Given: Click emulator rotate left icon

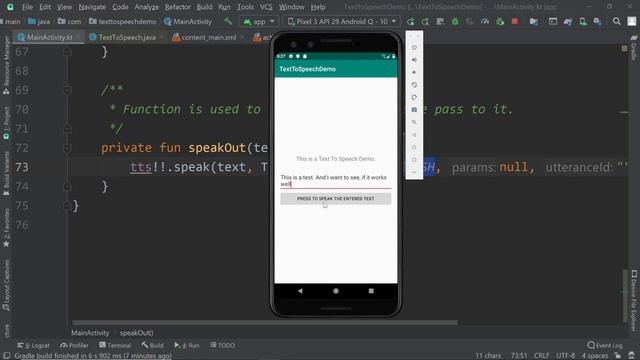Looking at the screenshot, I should [414, 85].
